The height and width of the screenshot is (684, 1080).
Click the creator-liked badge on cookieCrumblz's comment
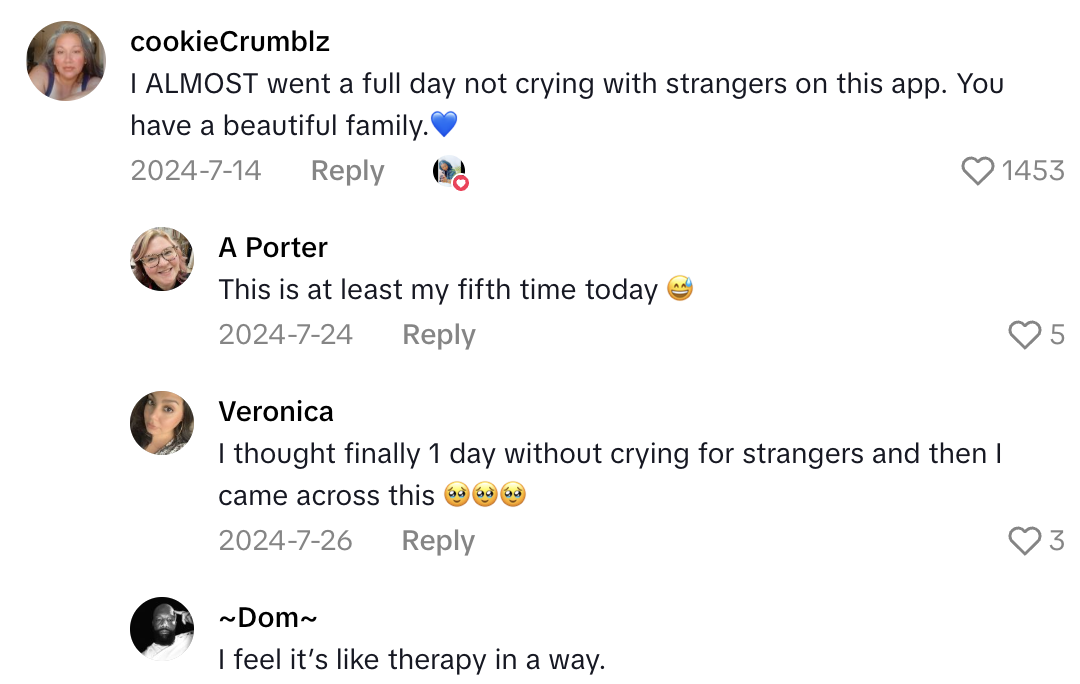(x=450, y=171)
